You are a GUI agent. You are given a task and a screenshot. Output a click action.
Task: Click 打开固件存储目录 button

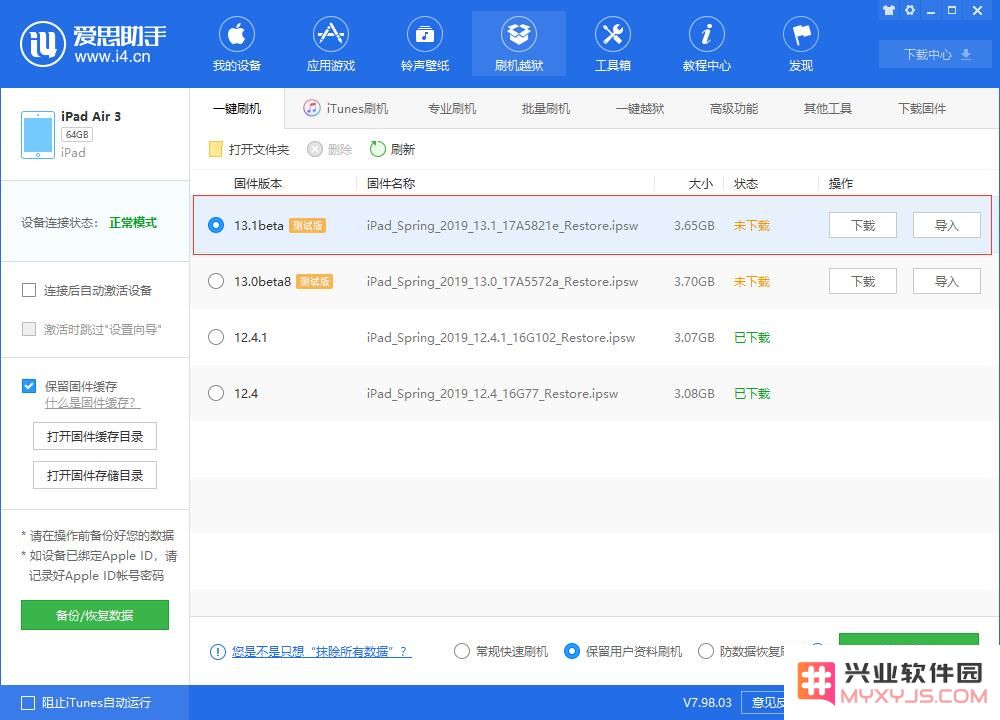95,475
